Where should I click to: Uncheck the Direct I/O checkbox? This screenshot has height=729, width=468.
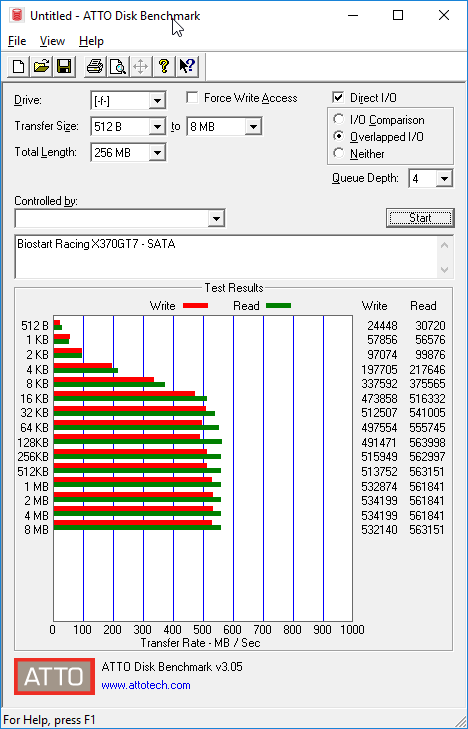pyautogui.click(x=338, y=98)
